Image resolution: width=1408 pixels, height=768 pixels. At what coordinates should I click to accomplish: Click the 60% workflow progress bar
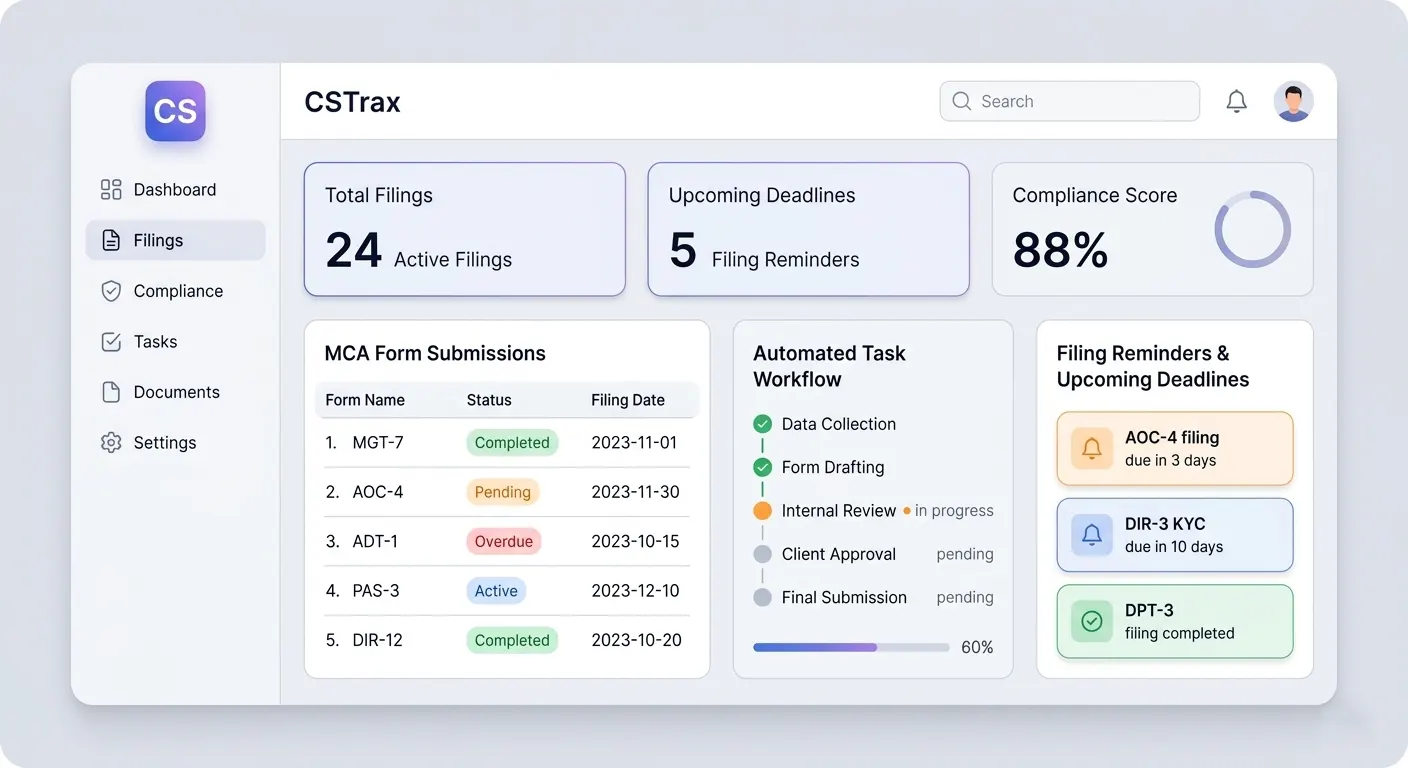click(850, 647)
